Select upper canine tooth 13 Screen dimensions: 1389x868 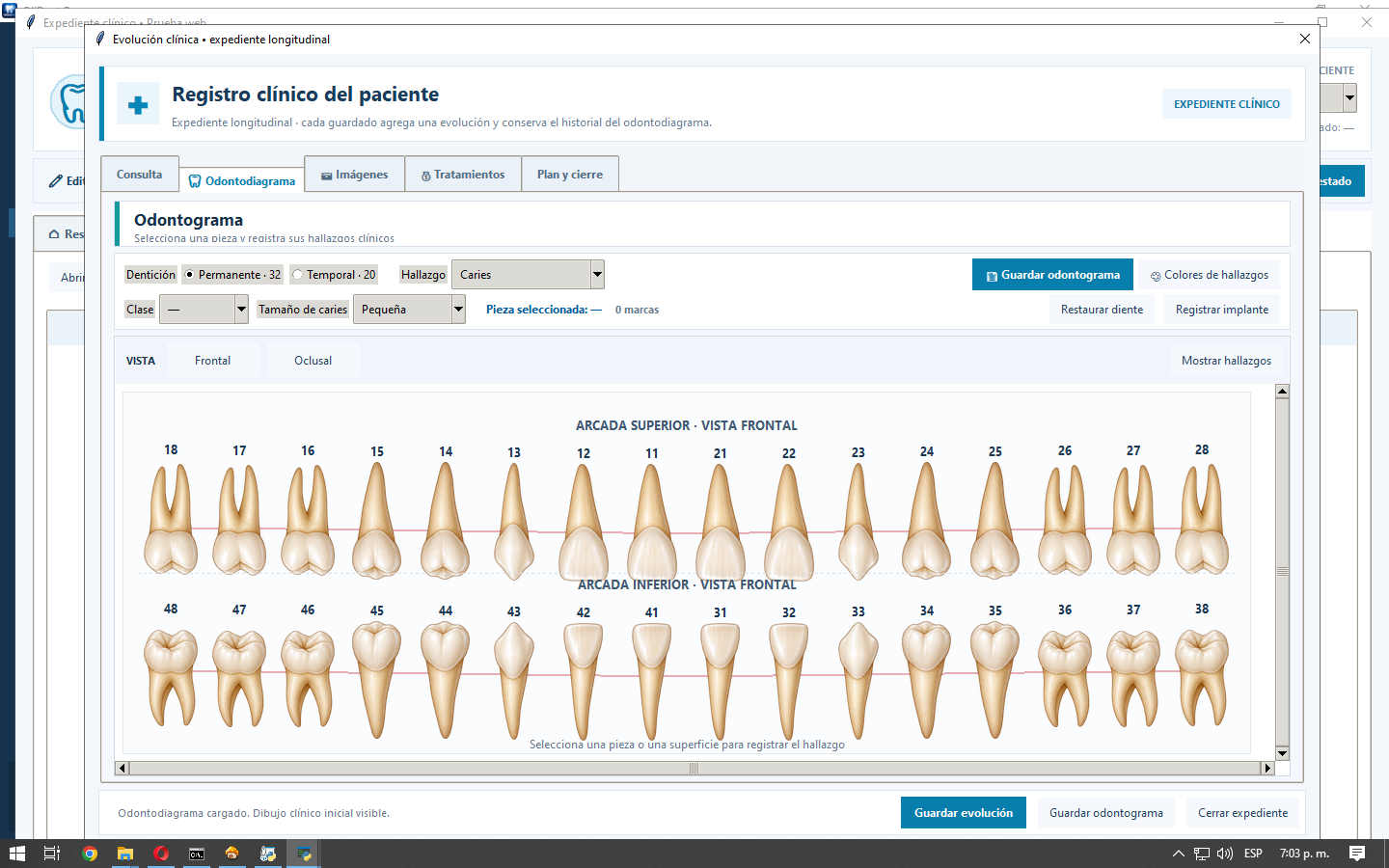514,521
